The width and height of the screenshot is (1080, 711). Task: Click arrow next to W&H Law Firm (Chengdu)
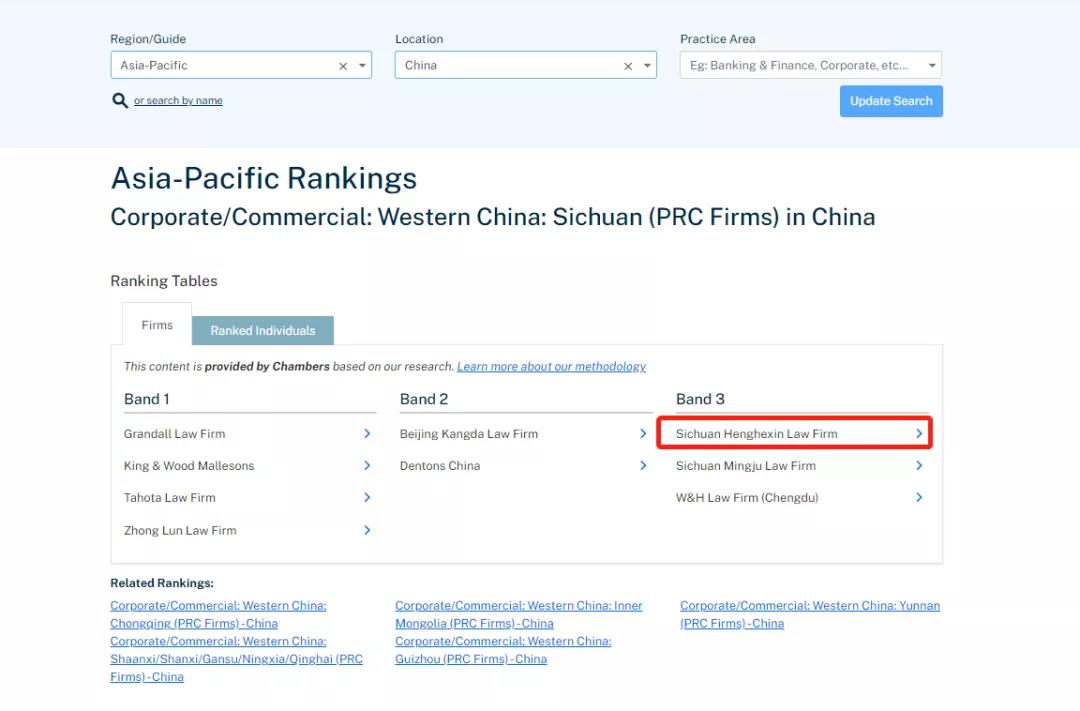pyautogui.click(x=919, y=498)
